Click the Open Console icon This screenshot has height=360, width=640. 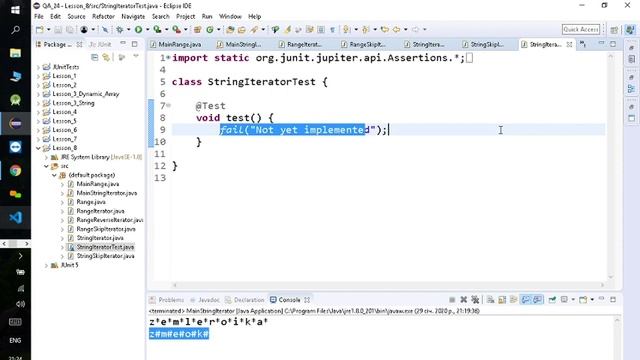point(583,300)
